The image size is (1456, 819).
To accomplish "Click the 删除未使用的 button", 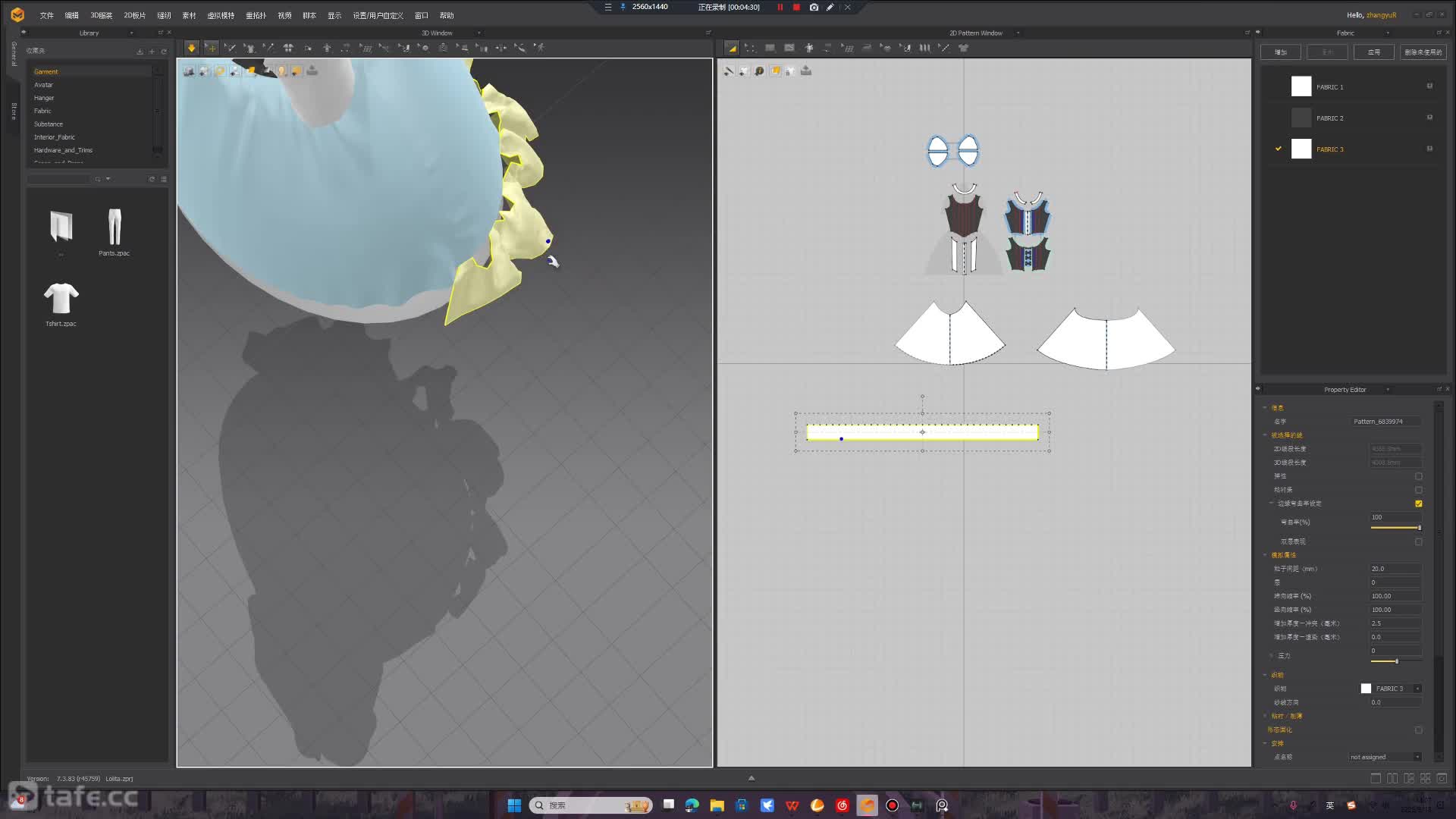I will pyautogui.click(x=1423, y=52).
